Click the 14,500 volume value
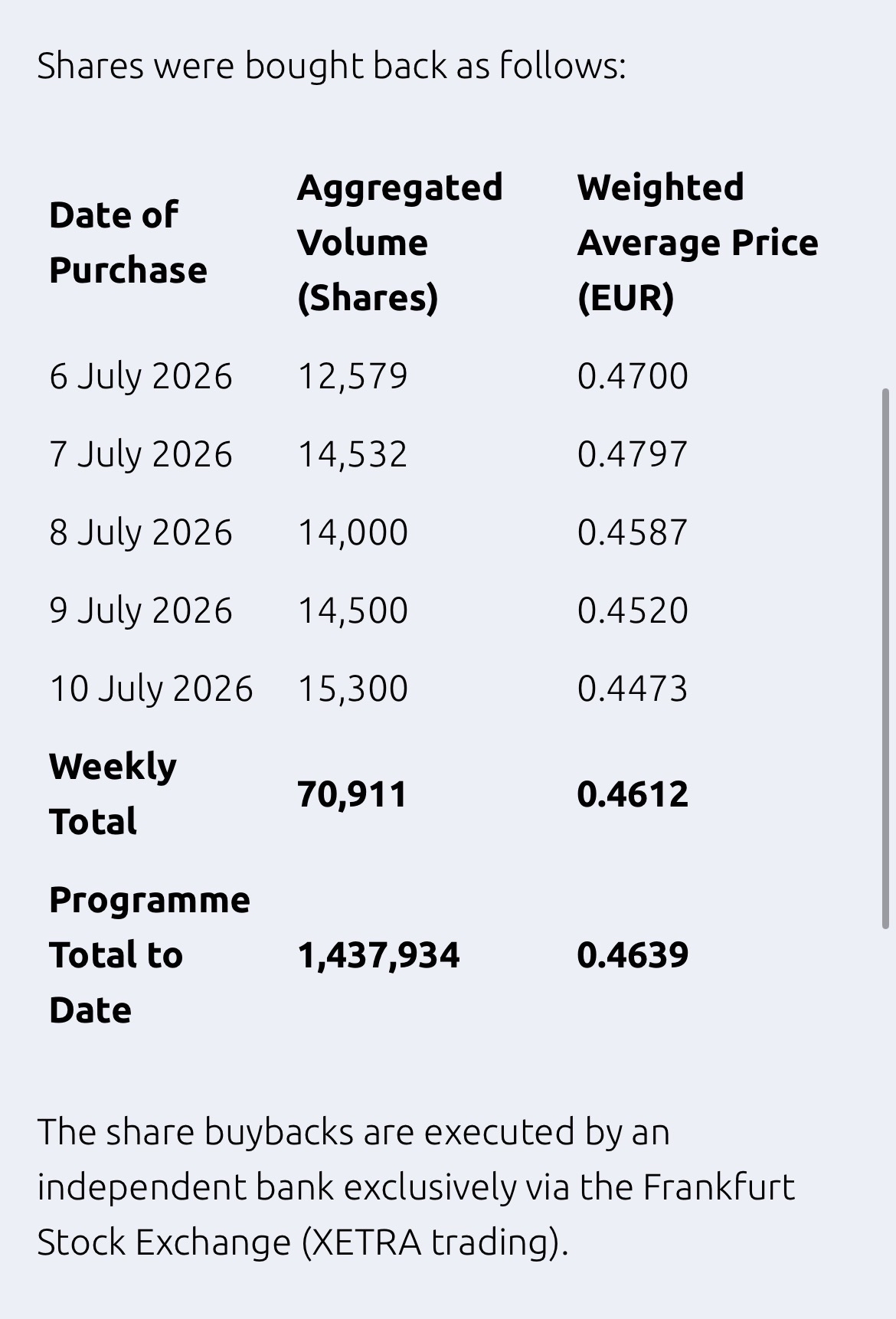896x1319 pixels. pos(352,610)
